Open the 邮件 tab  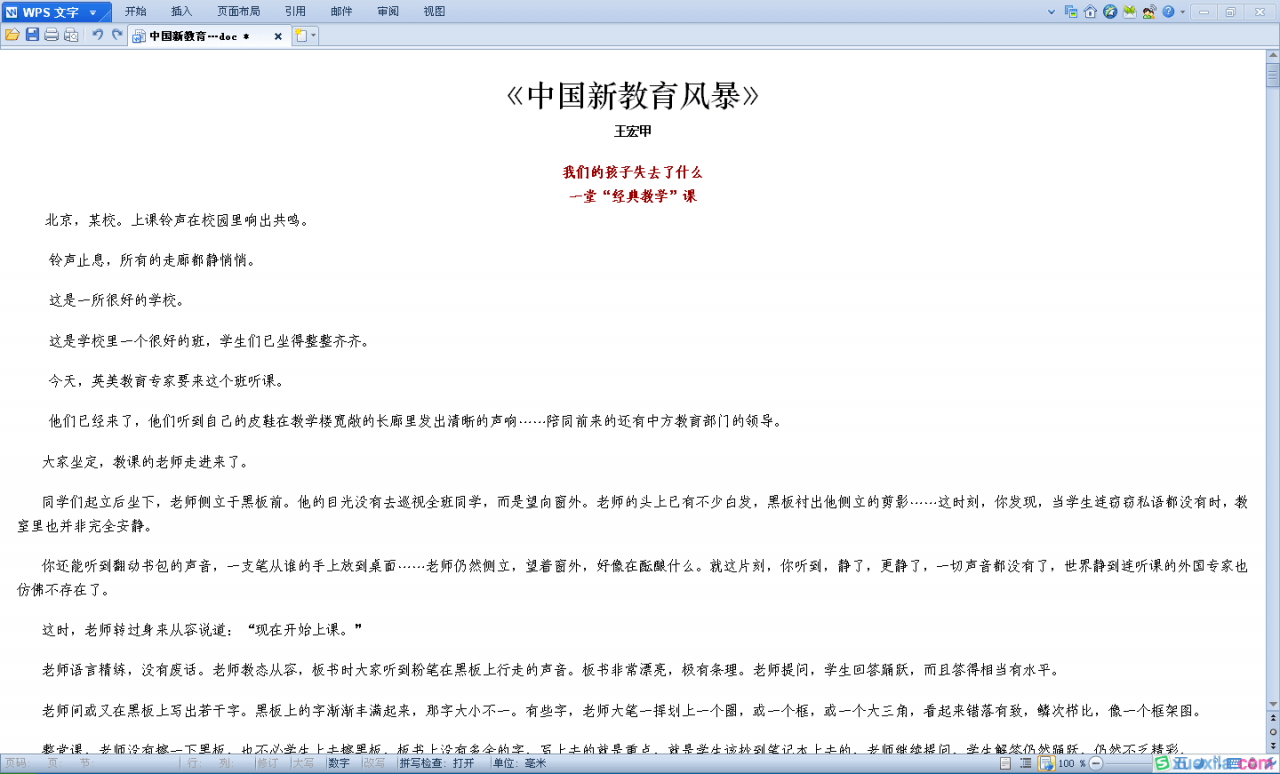tap(341, 11)
